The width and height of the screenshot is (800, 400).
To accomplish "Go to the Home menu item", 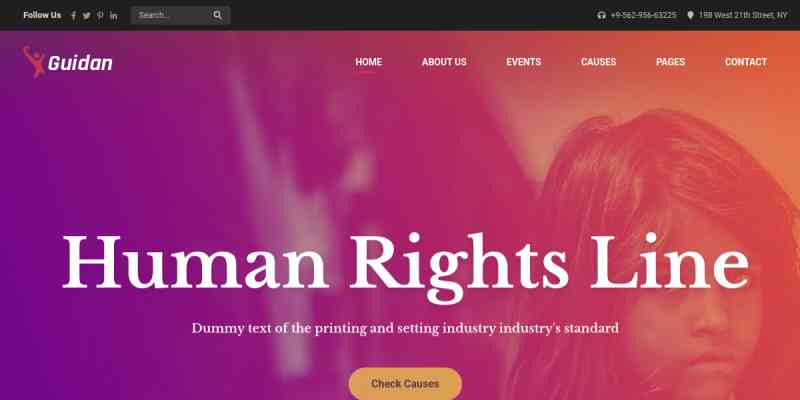I will (368, 62).
